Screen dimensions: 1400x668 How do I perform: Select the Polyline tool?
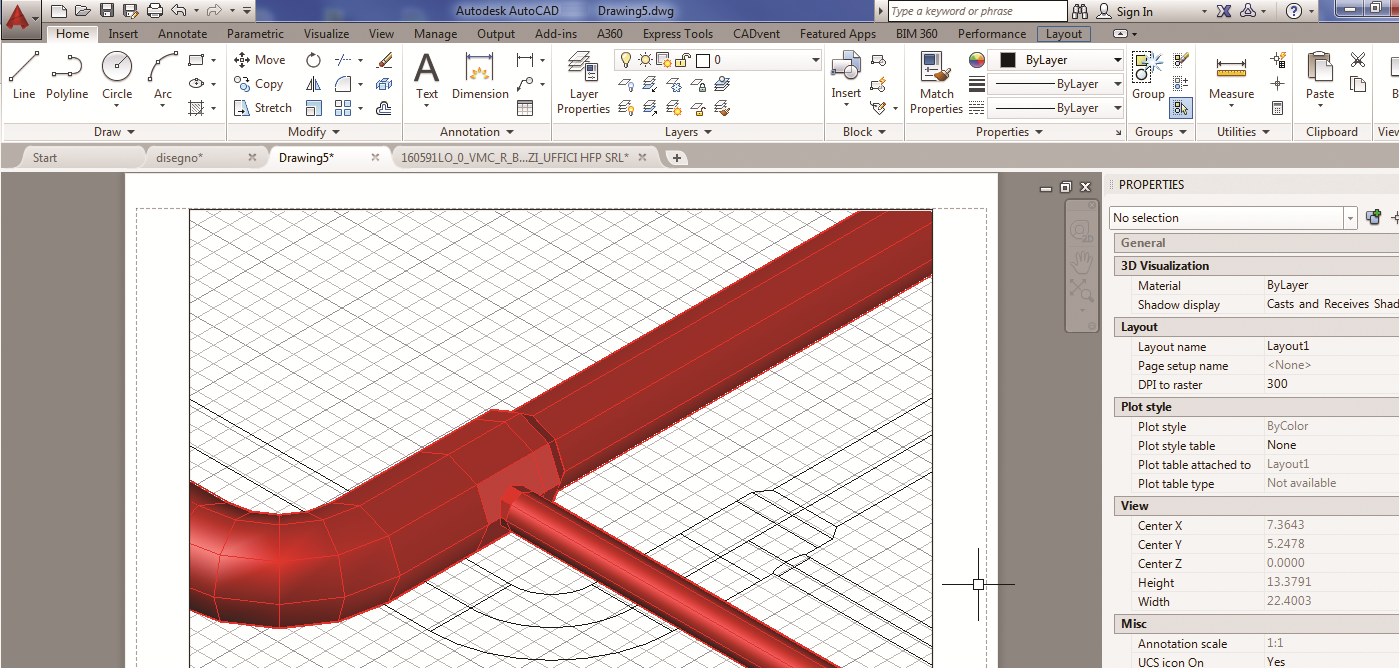click(x=67, y=76)
